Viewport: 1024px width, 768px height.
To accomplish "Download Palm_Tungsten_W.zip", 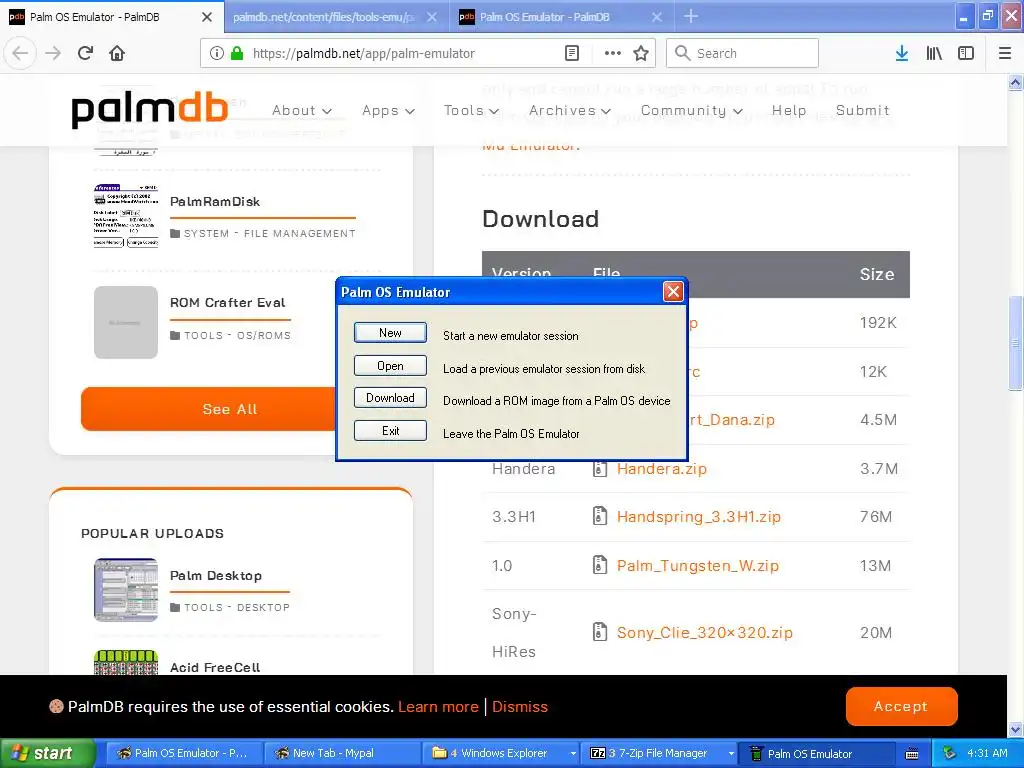I will pyautogui.click(x=697, y=565).
